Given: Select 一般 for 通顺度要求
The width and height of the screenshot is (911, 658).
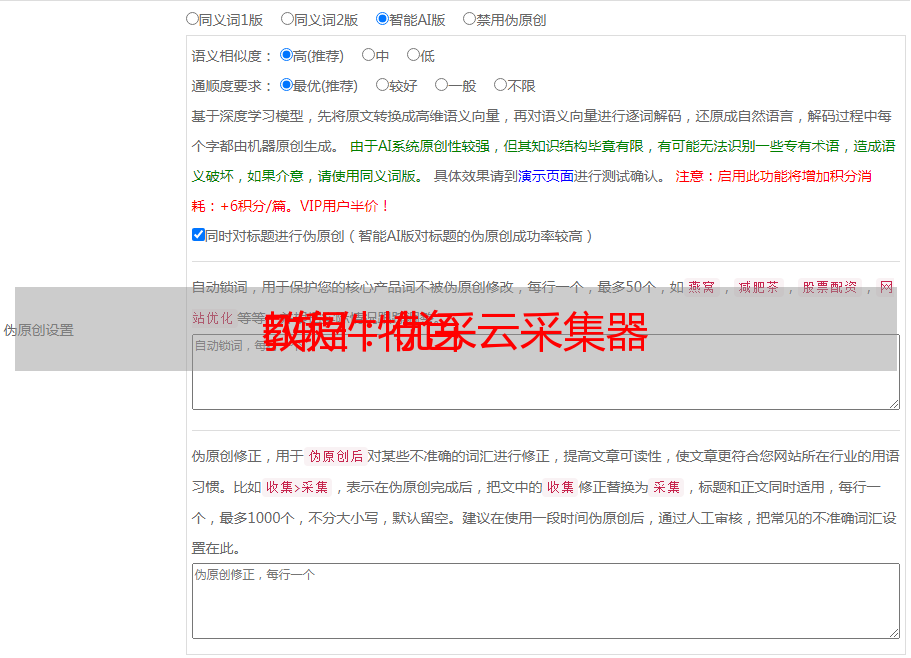Looking at the screenshot, I should click(x=441, y=86).
